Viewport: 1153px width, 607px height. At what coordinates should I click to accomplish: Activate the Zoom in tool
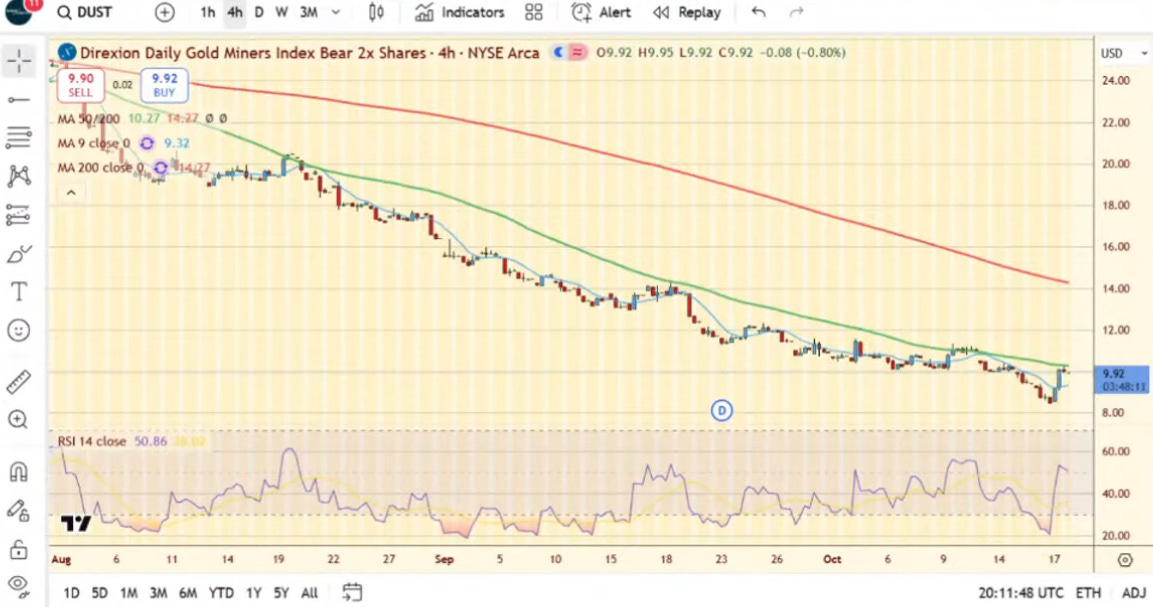(19, 419)
